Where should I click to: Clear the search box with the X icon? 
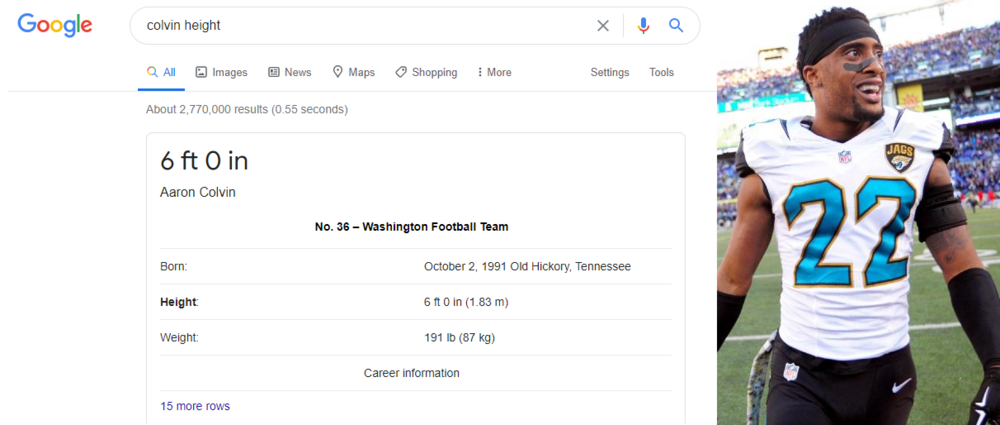click(603, 26)
